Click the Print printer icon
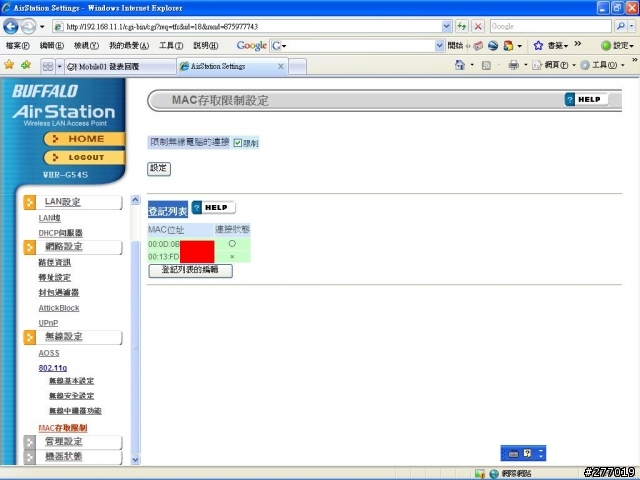 pos(513,65)
